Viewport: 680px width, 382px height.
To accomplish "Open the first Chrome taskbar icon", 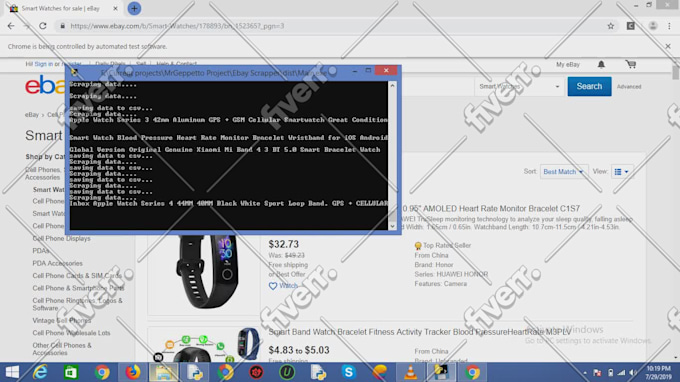I will [102, 372].
